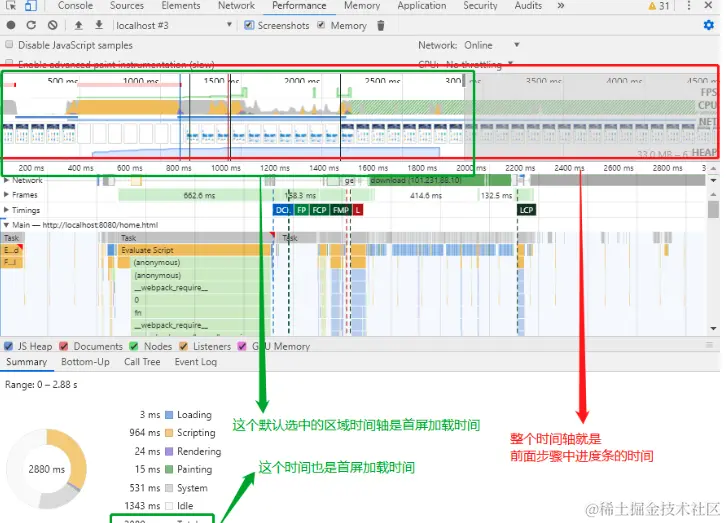
Task: Toggle the JS Heap checkbox
Action: tap(8, 346)
